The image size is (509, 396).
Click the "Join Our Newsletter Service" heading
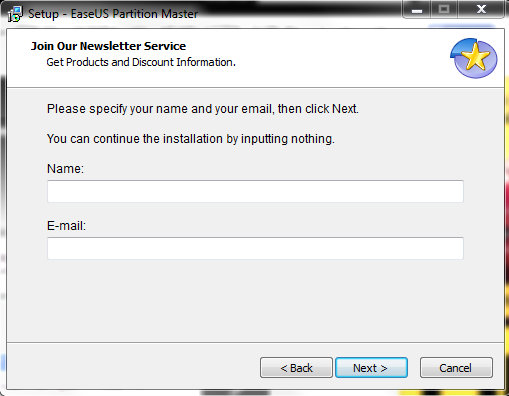[108, 46]
